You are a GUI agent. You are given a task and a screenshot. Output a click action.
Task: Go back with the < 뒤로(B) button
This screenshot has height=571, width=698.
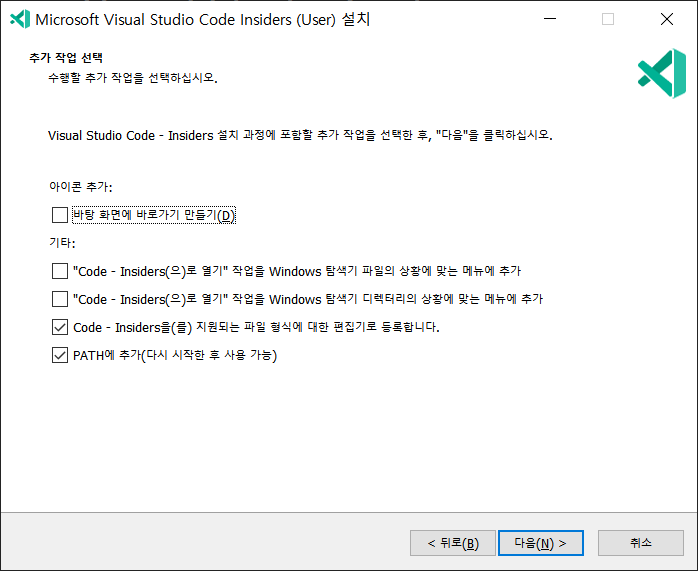453,543
